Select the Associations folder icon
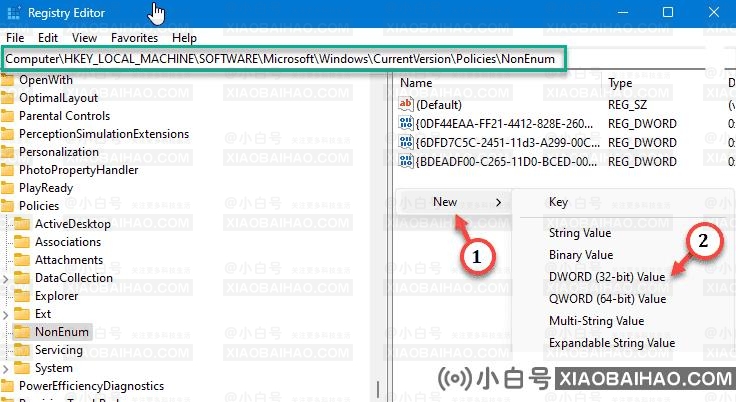 [x=22, y=241]
